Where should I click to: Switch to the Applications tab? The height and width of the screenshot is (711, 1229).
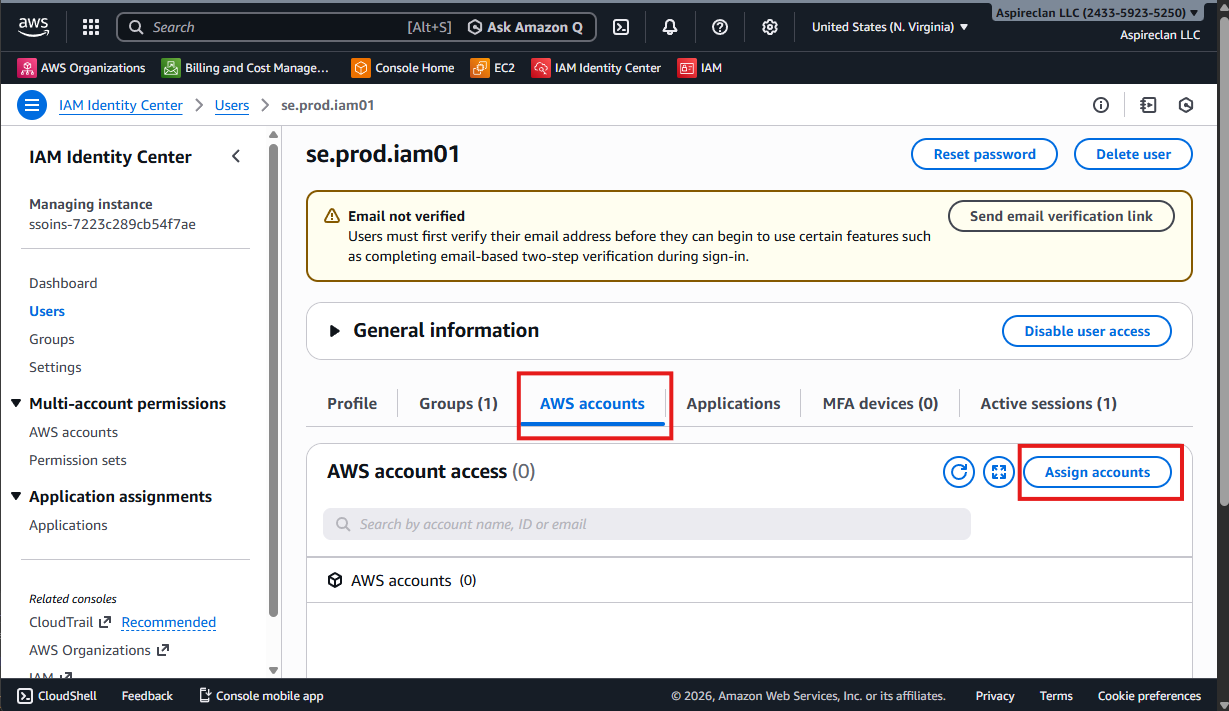733,403
